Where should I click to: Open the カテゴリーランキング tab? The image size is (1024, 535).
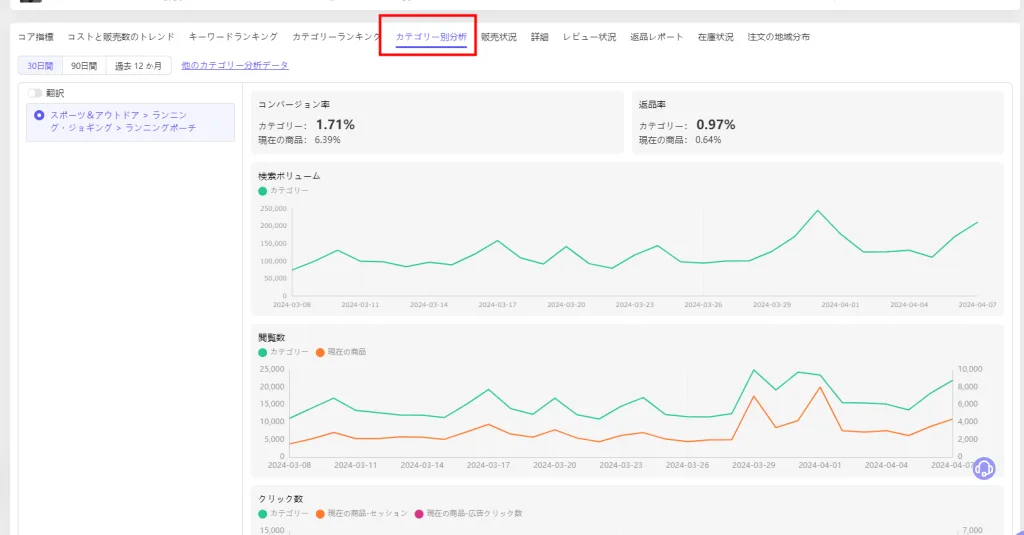click(336, 37)
